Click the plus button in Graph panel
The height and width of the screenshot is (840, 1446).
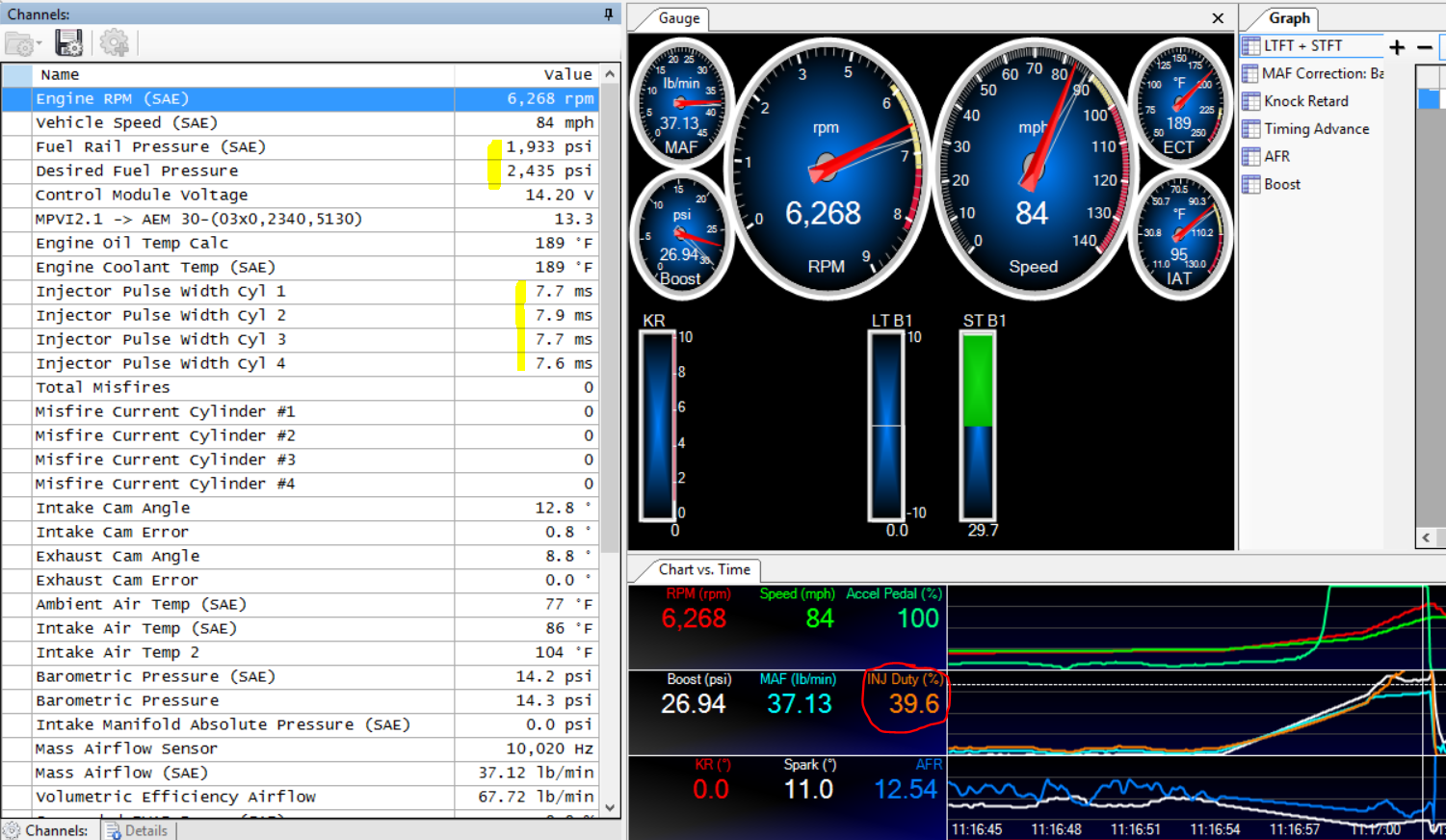coord(1397,47)
